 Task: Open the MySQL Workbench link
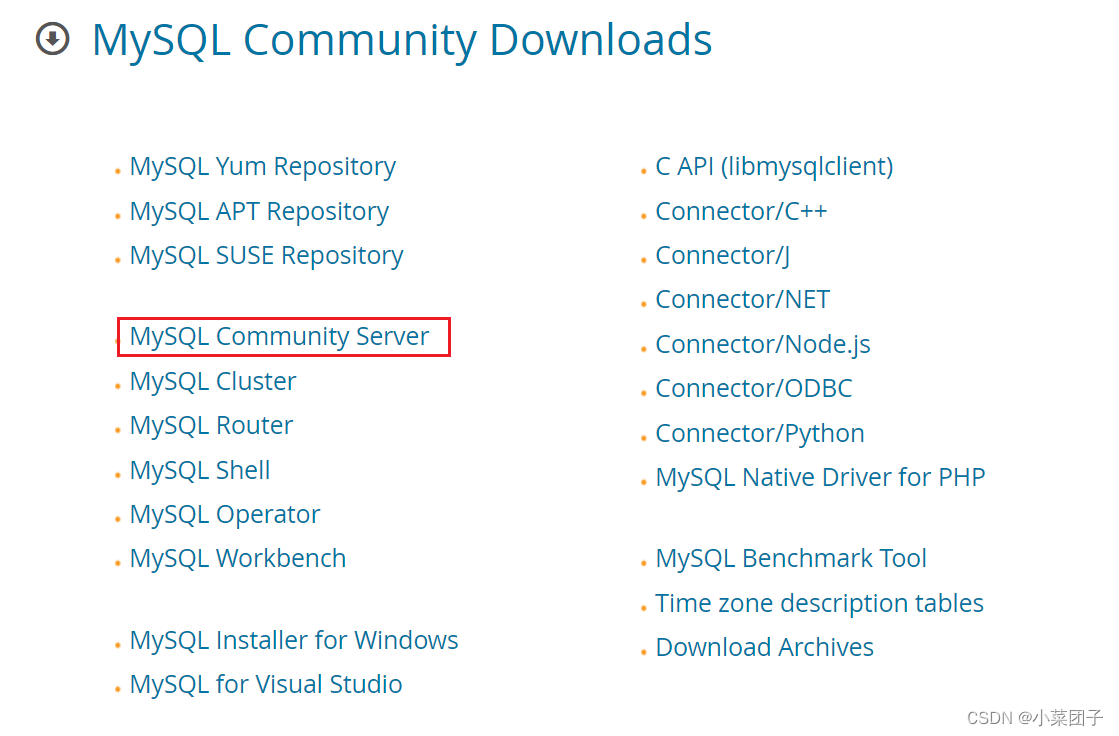tap(238, 558)
